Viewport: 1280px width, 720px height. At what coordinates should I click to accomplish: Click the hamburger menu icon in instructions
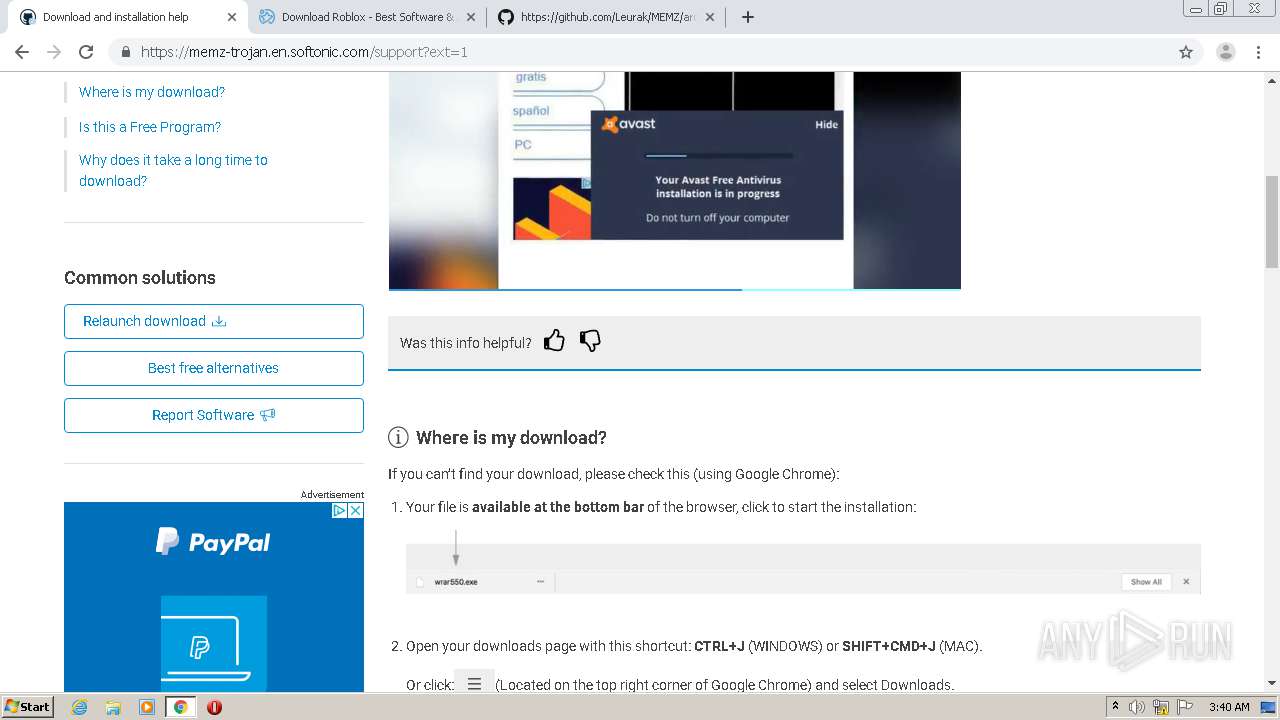474,684
